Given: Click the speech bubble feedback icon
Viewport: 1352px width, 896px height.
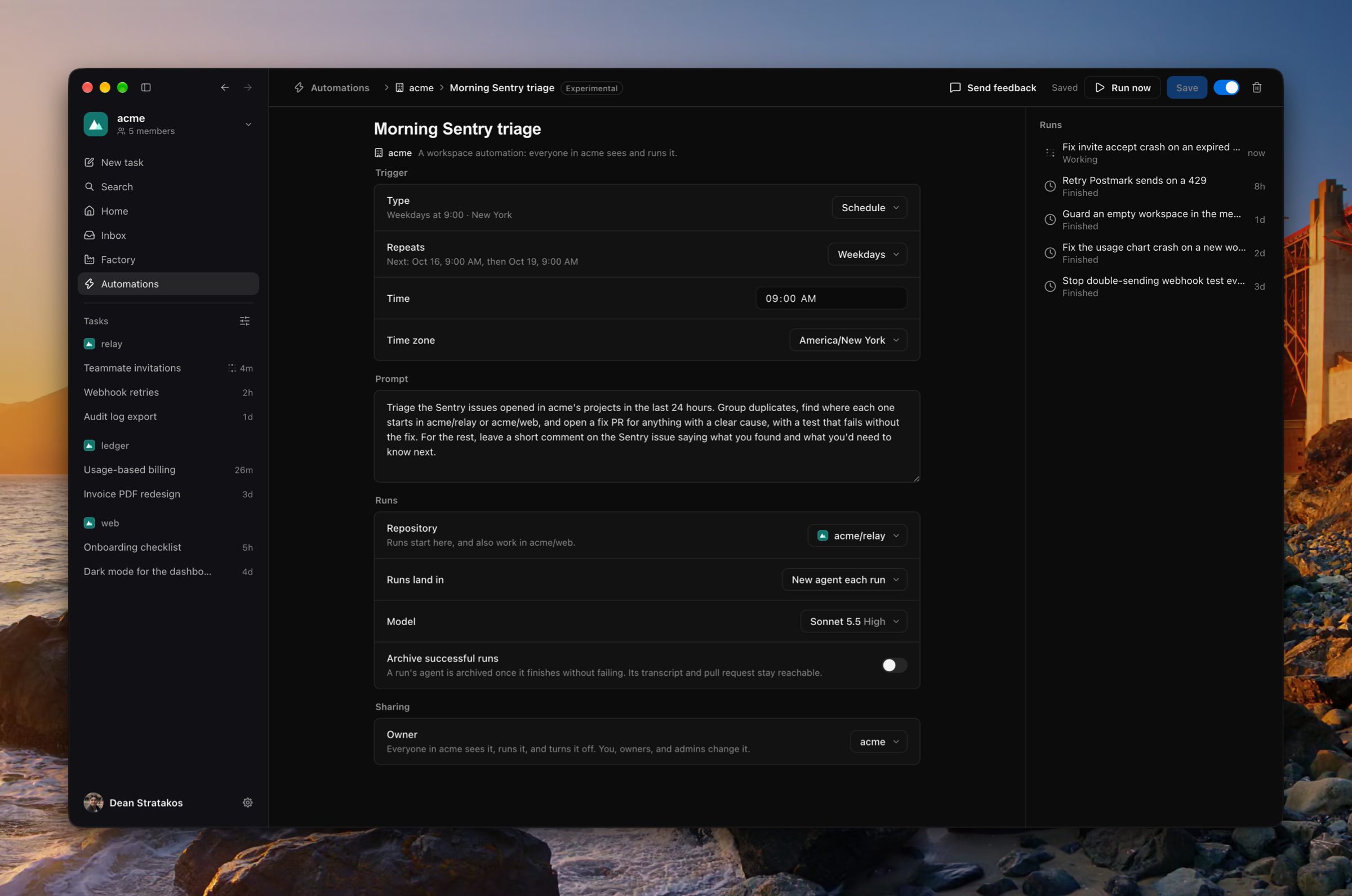Looking at the screenshot, I should pyautogui.click(x=955, y=87).
